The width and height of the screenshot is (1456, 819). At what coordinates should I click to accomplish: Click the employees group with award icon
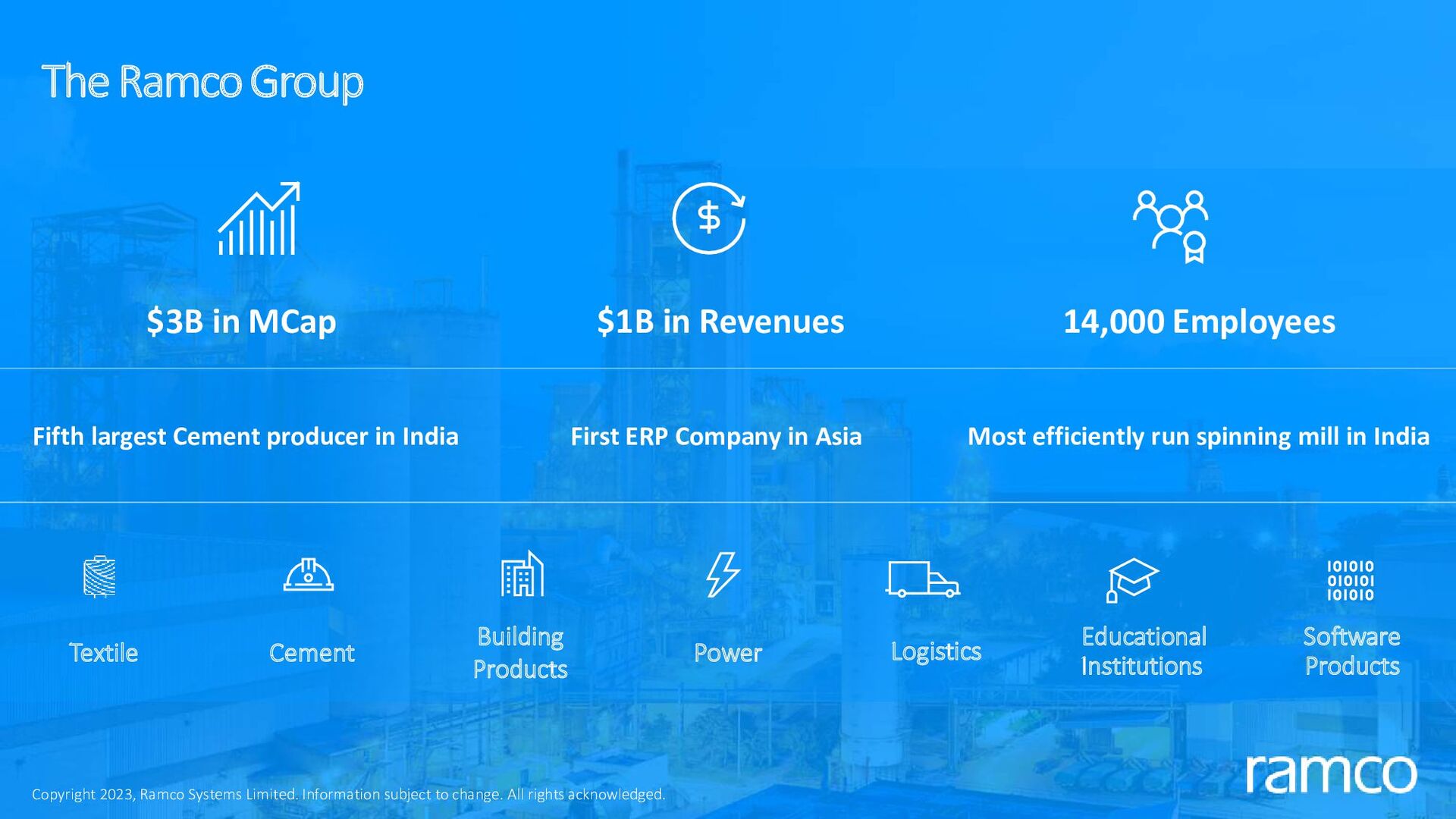click(x=1171, y=227)
